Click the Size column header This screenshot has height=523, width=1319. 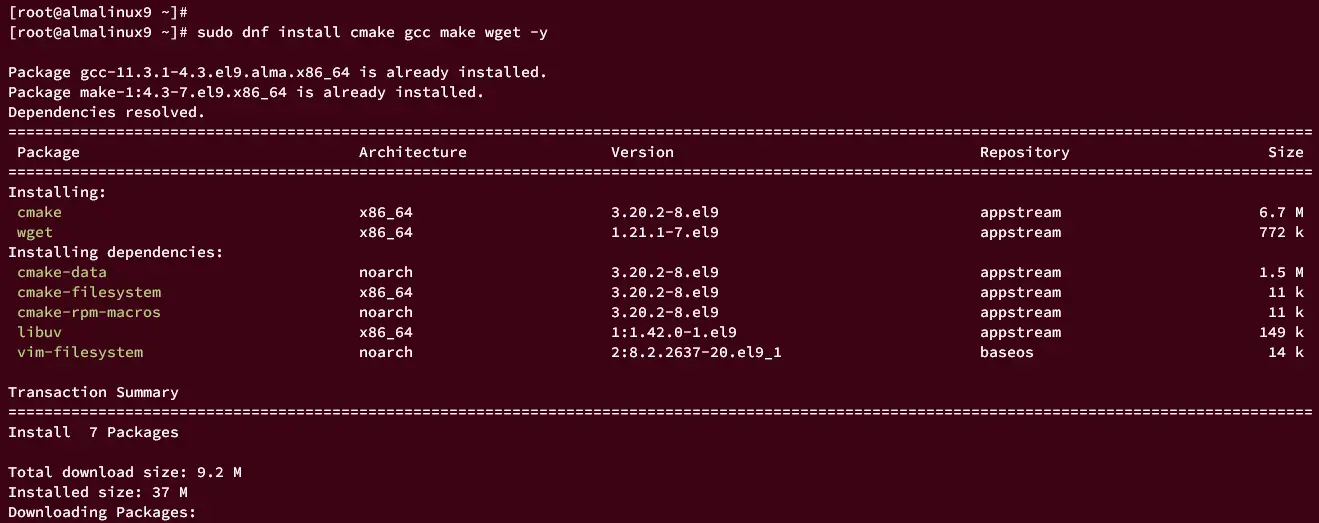(x=1286, y=152)
